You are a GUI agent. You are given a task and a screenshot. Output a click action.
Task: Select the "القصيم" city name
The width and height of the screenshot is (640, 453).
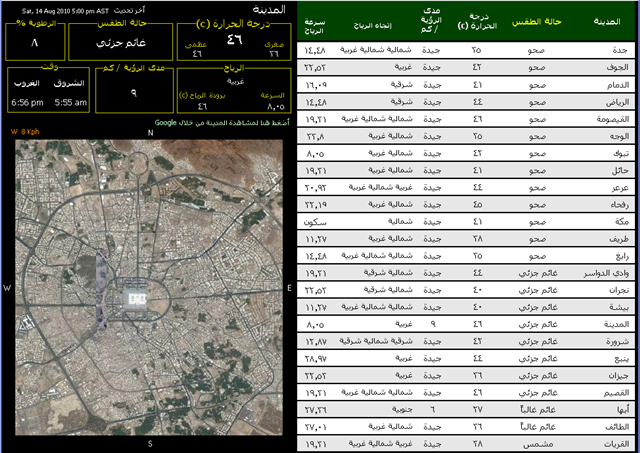point(616,393)
